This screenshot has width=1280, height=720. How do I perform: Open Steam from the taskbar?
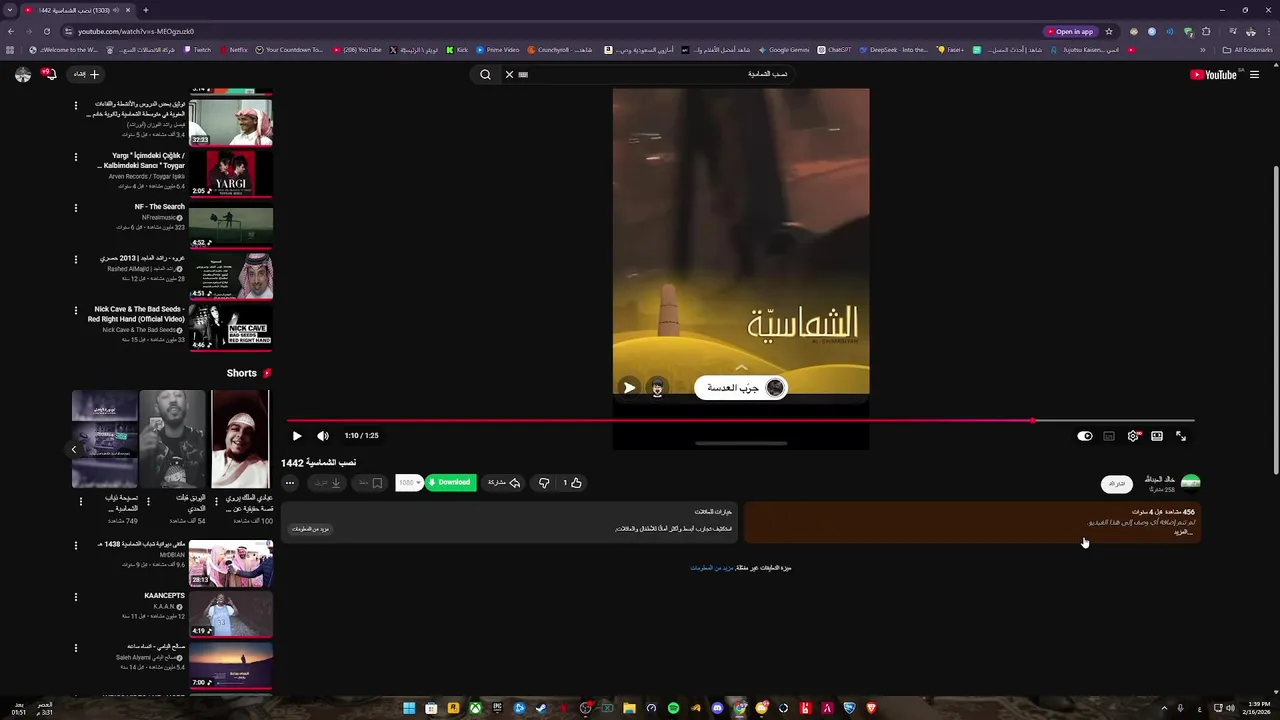click(x=541, y=708)
